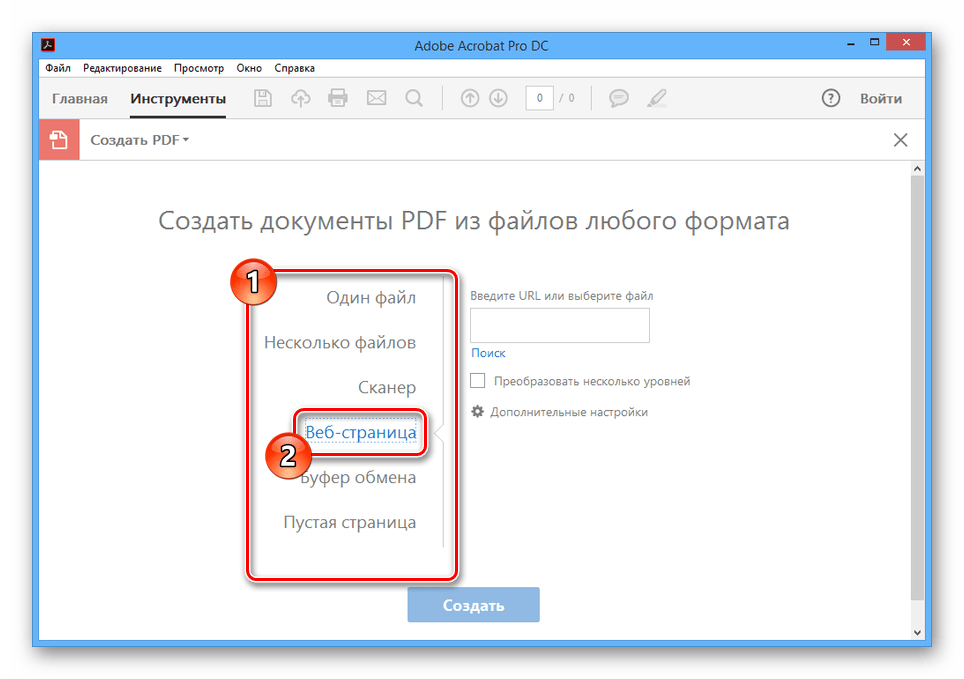Click the next page down-arrow icon
Screen dimensions: 964x679
(x=498, y=98)
